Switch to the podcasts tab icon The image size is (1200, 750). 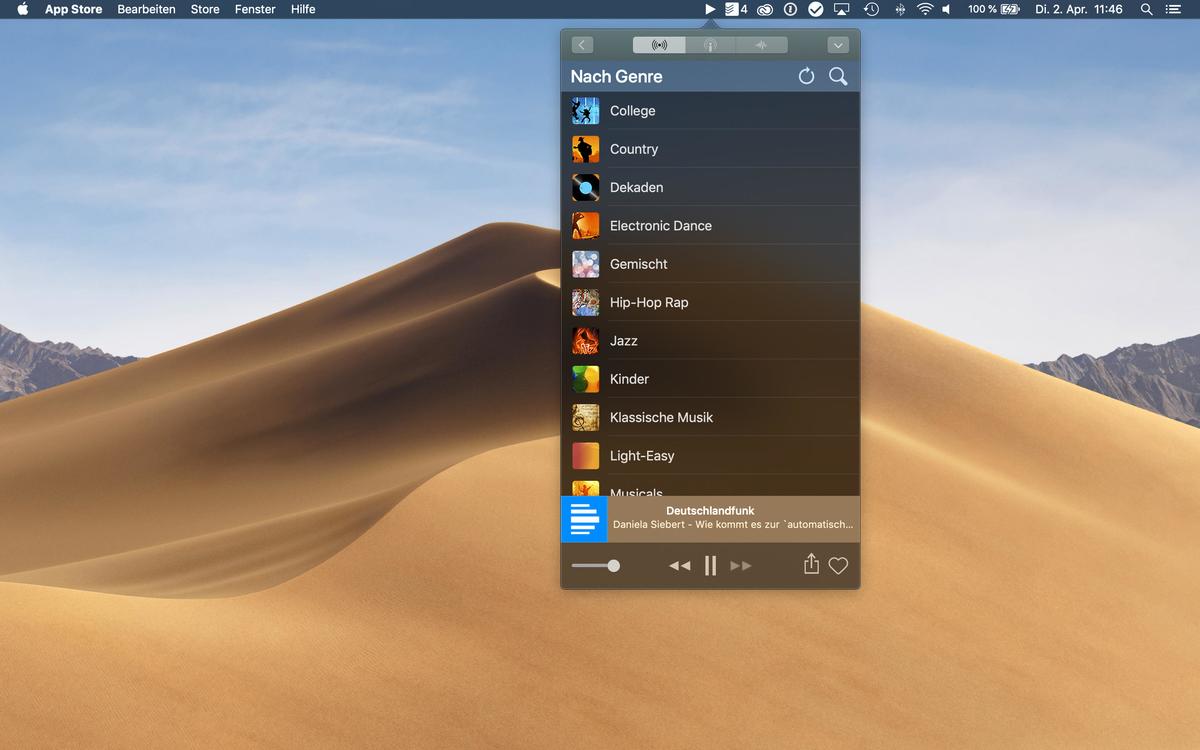point(710,45)
